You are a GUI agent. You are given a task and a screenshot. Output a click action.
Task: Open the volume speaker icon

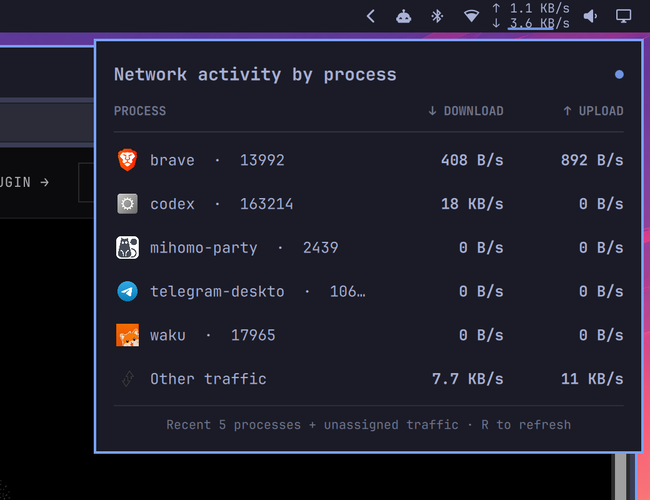(590, 17)
